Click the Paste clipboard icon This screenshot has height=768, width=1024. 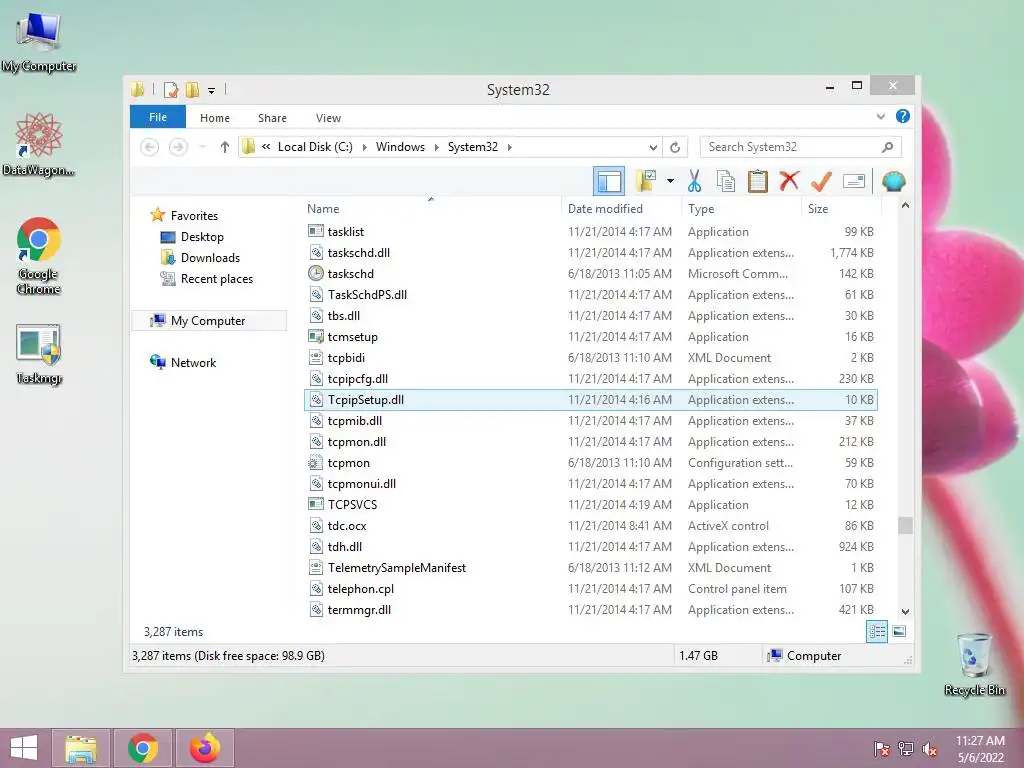click(758, 181)
